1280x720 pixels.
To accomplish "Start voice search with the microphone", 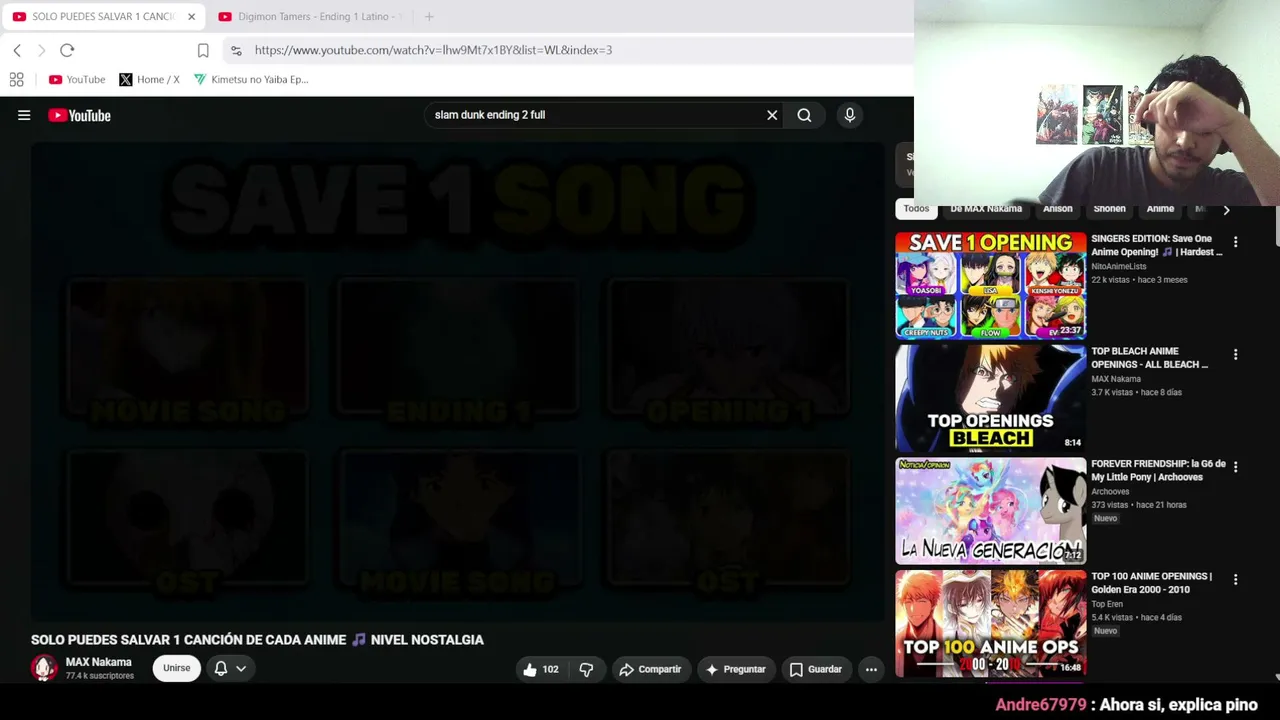I will (x=850, y=115).
